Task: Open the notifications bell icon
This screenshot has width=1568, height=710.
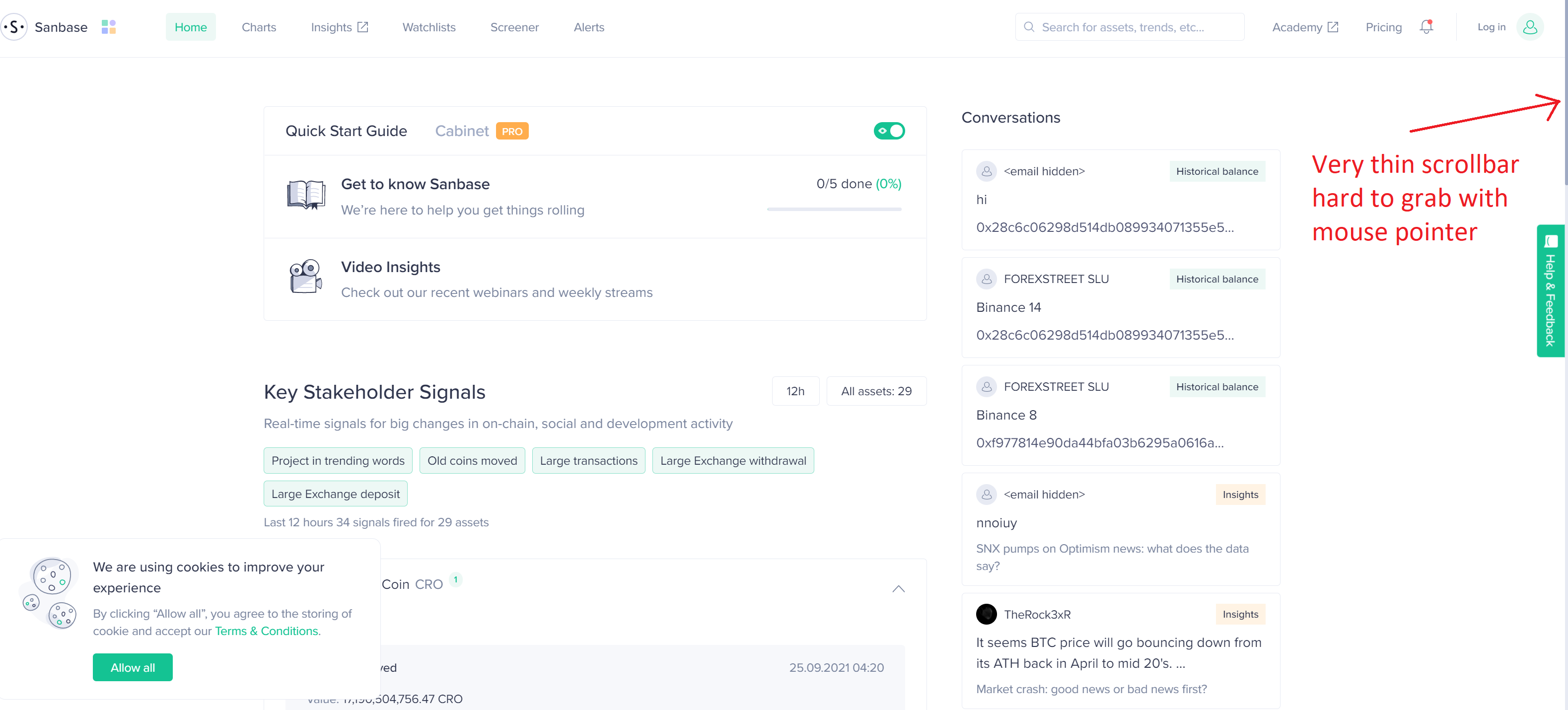Action: click(x=1426, y=27)
